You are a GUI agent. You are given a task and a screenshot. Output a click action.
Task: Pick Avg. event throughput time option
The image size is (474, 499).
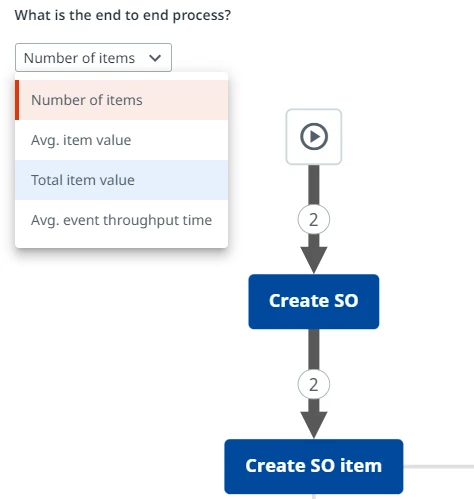click(x=122, y=220)
